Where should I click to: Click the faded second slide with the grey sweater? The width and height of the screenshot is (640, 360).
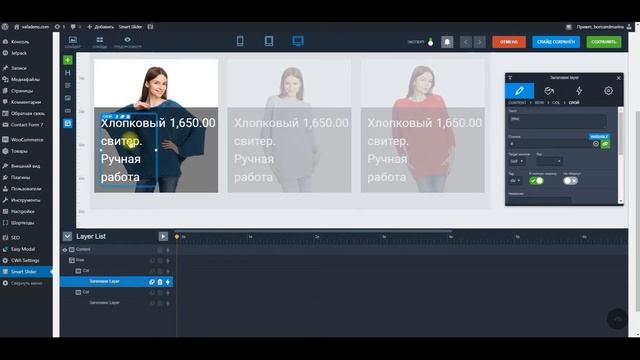289,126
